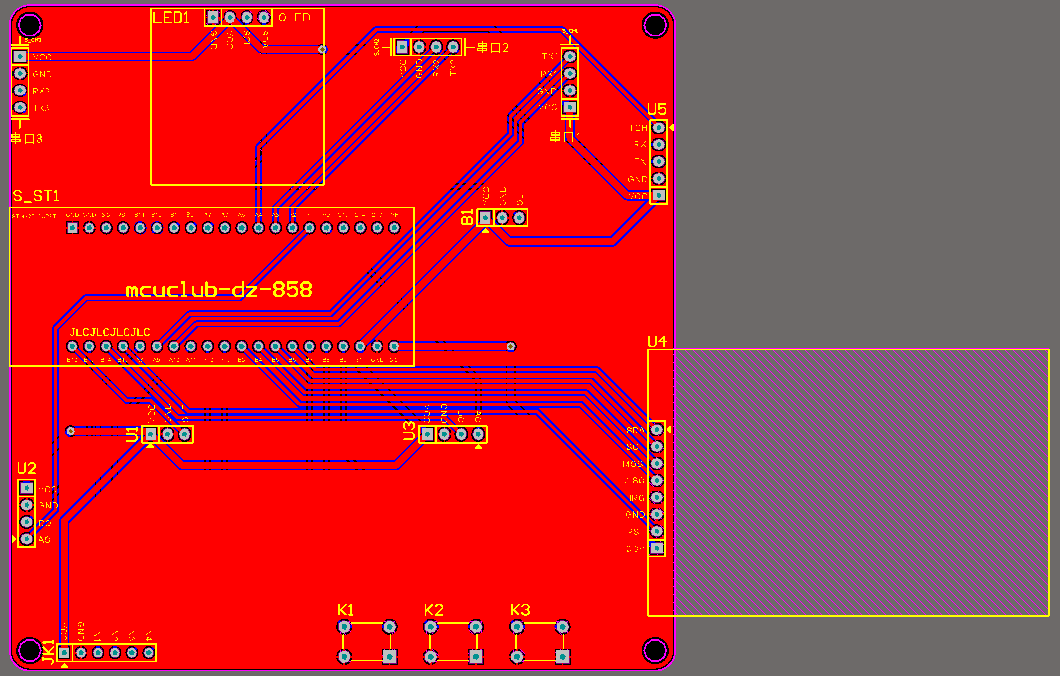Select the U2 designator label
This screenshot has width=1060, height=676.
point(26,468)
